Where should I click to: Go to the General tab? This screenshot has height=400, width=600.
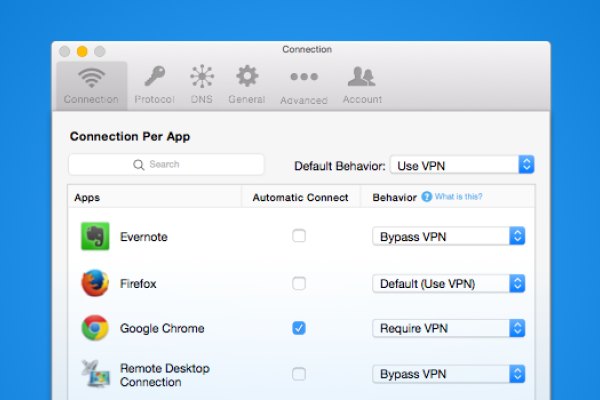[x=247, y=86]
